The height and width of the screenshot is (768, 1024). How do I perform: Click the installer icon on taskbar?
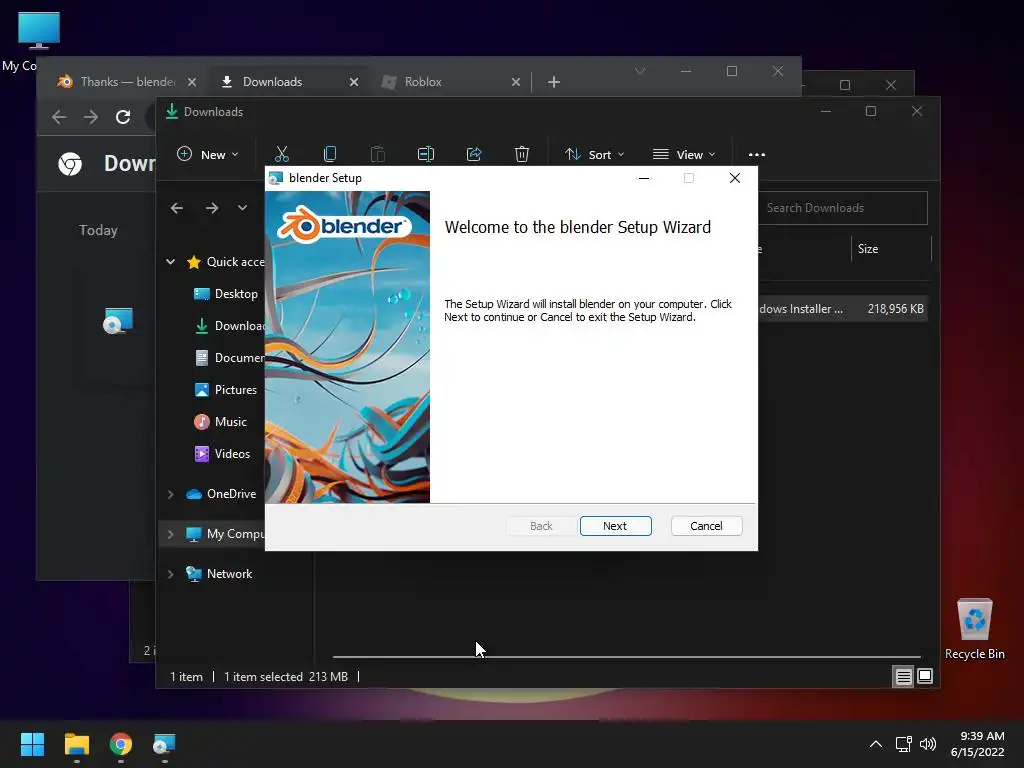click(165, 744)
